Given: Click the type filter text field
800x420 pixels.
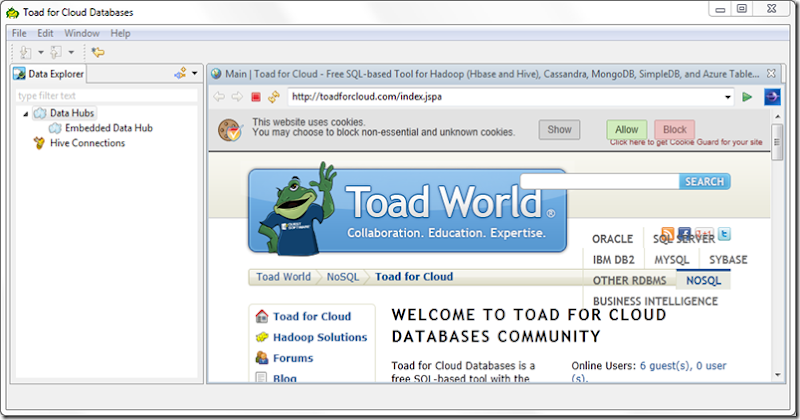Looking at the screenshot, I should 107,95.
